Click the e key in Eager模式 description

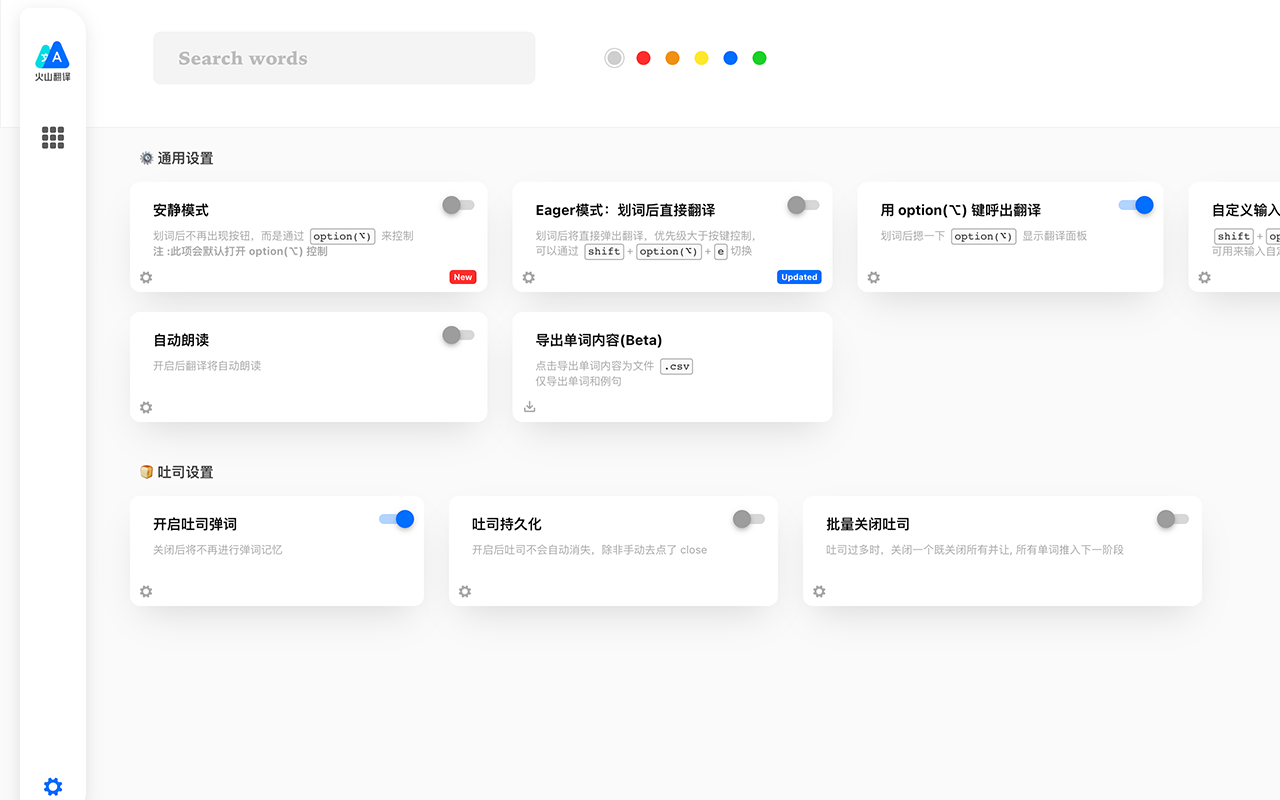point(720,251)
